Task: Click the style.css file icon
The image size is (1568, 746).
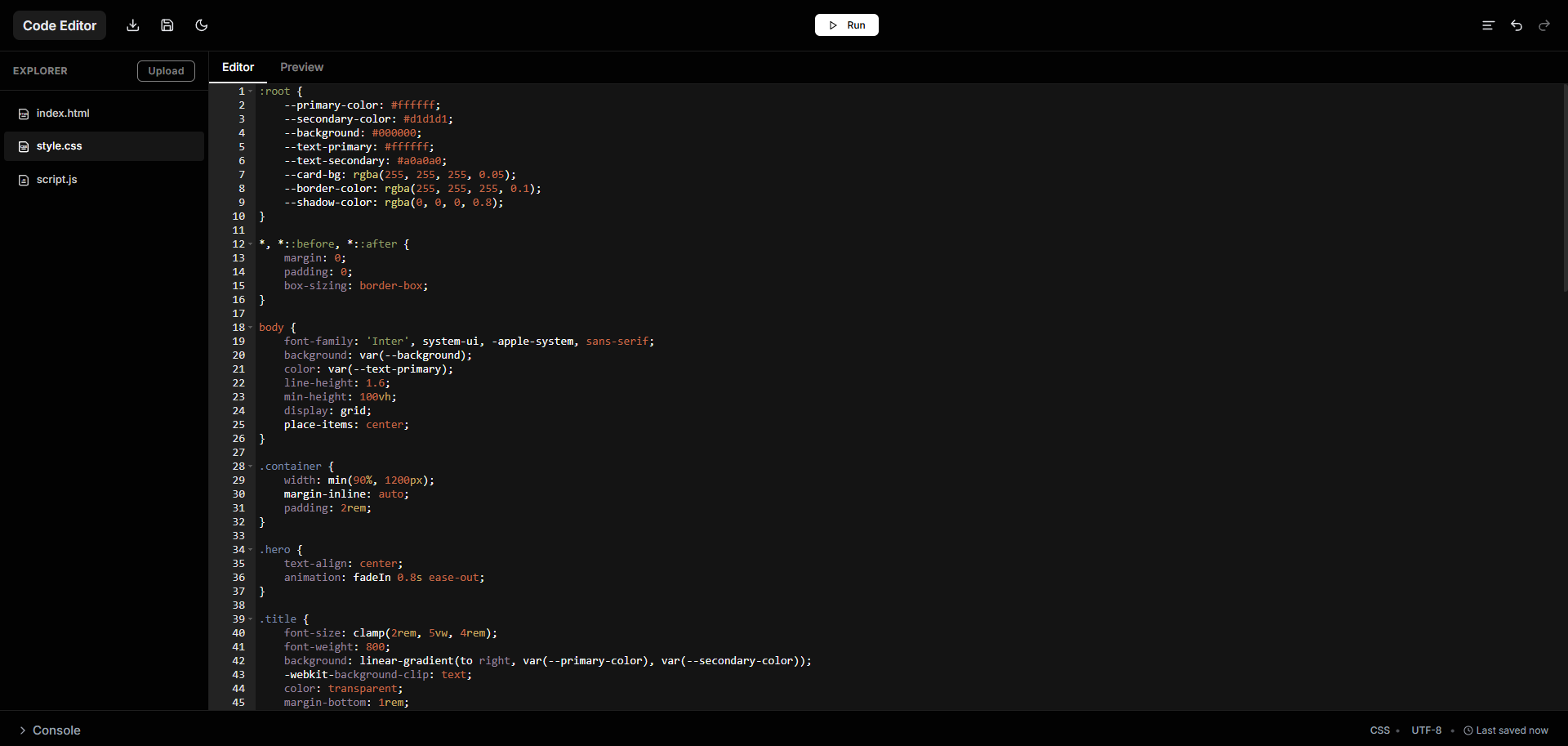Action: click(24, 146)
